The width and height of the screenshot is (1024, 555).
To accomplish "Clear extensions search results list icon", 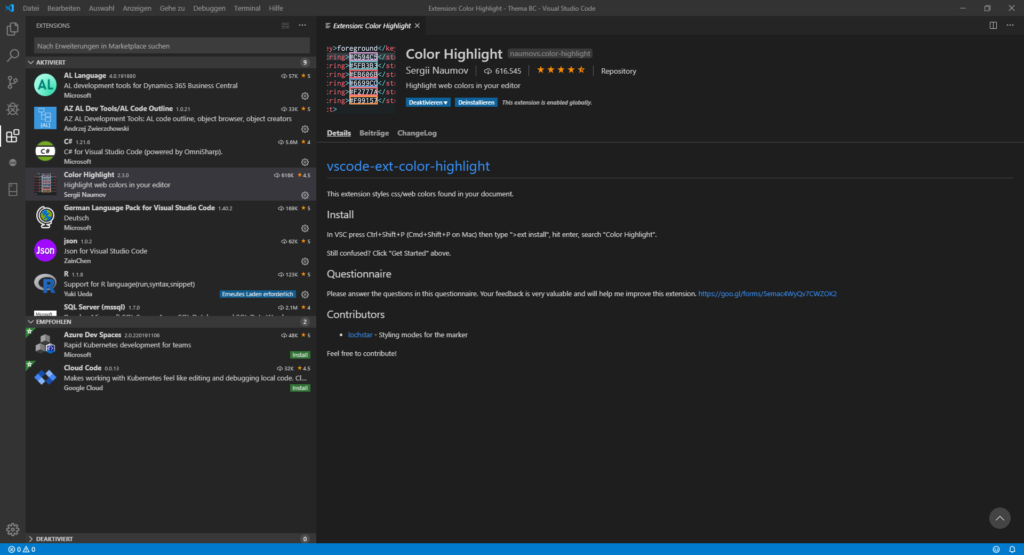I will (x=285, y=25).
